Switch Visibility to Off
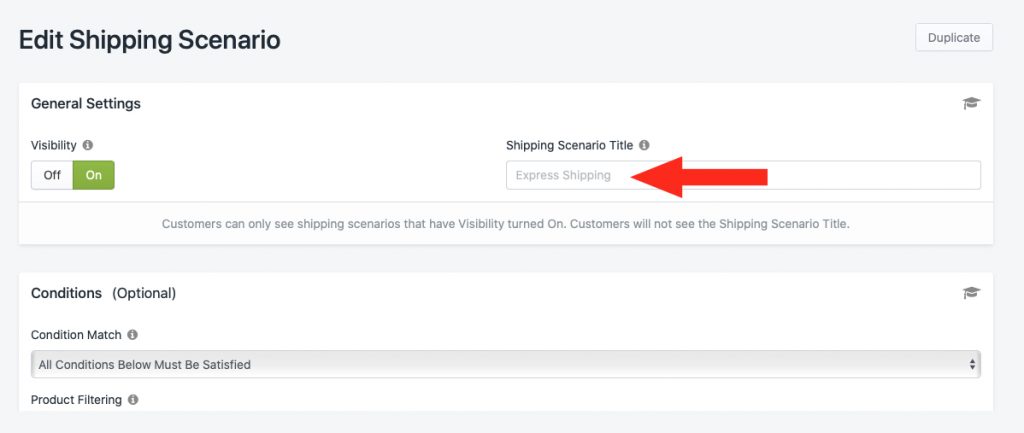The height and width of the screenshot is (433, 1024). coord(52,175)
